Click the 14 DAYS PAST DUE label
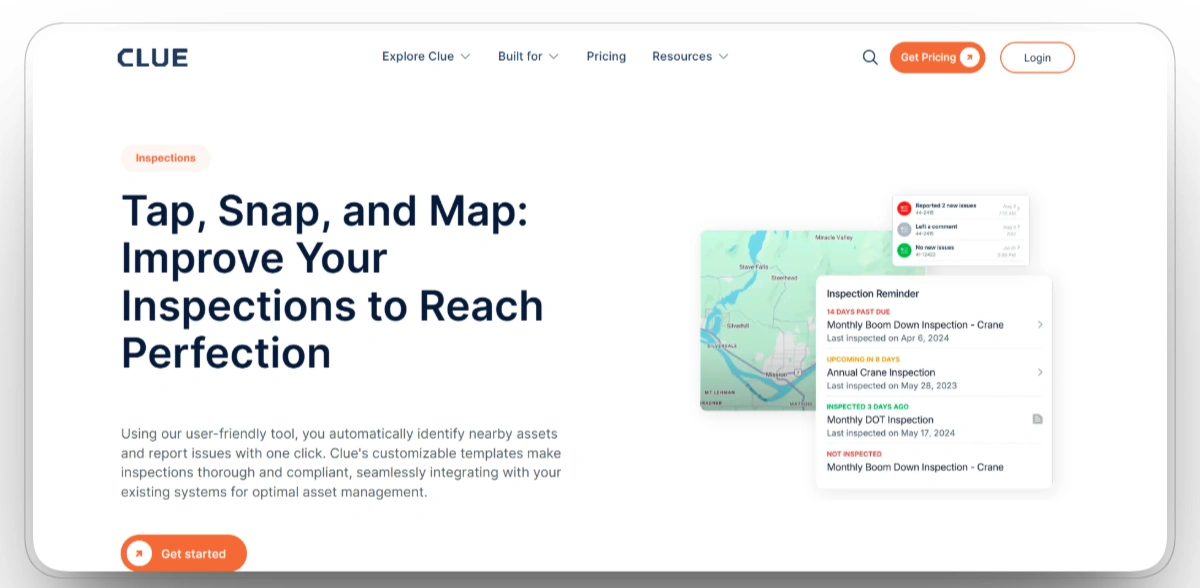The image size is (1200, 588). 858,312
